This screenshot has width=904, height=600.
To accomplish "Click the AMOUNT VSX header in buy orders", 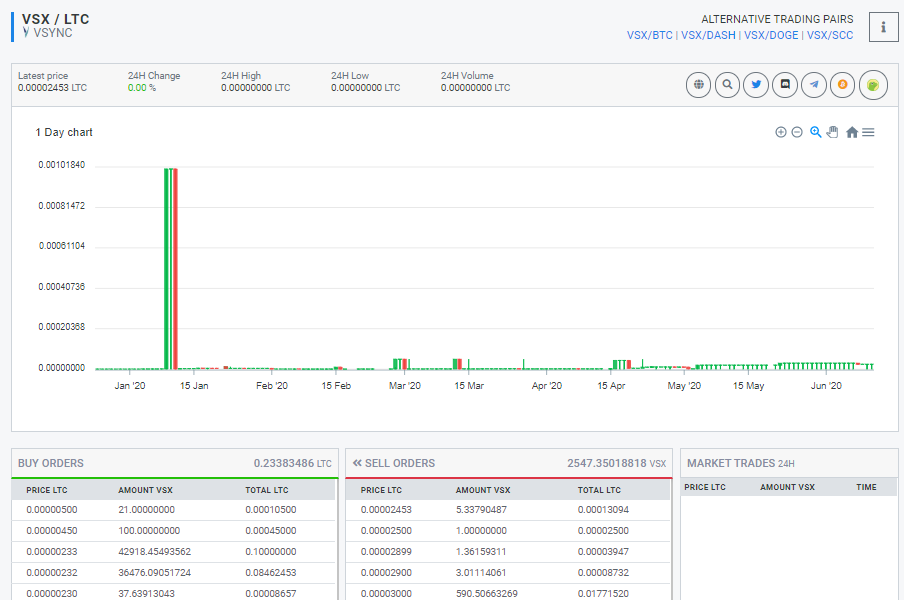I will pyautogui.click(x=145, y=490).
